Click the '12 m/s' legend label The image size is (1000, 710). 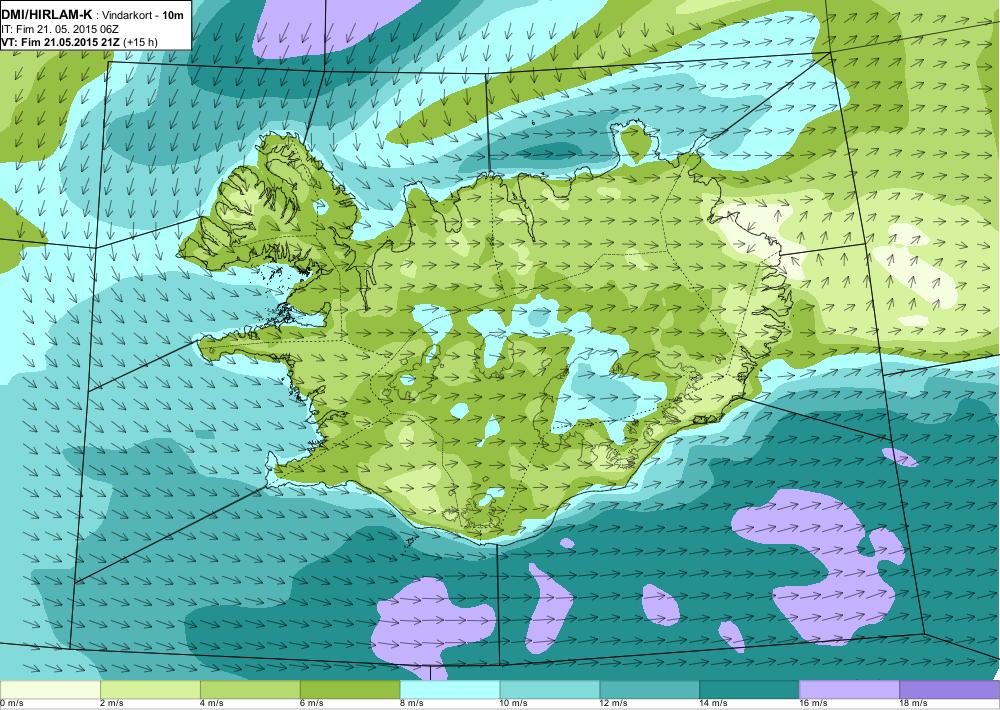(614, 704)
